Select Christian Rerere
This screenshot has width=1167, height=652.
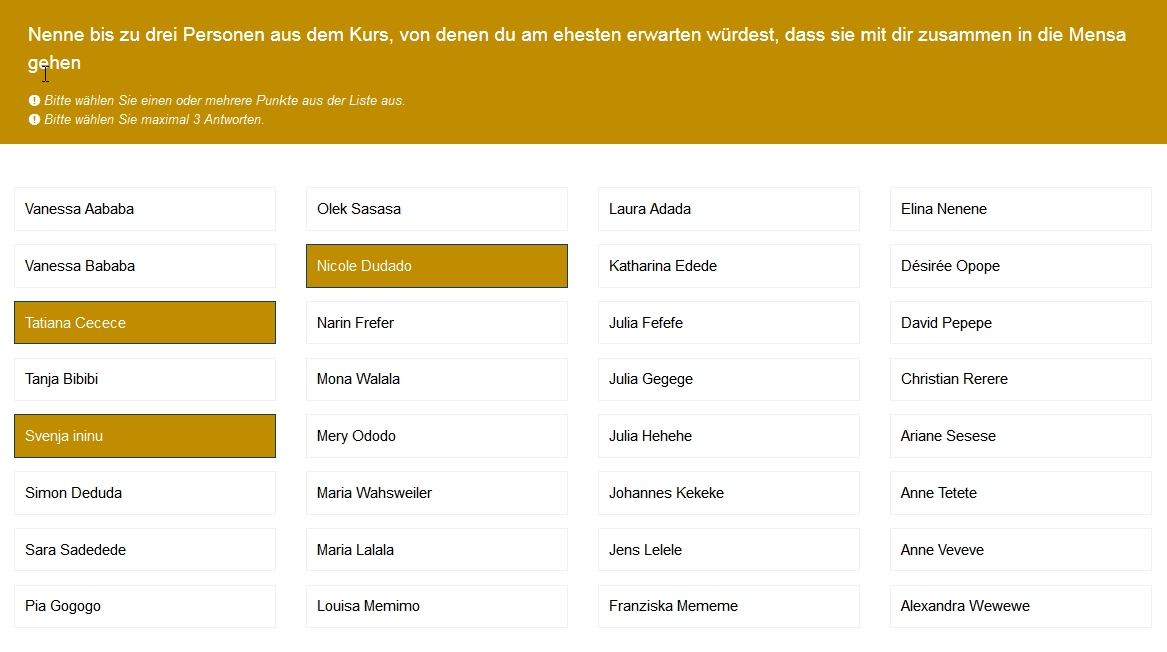click(1021, 379)
